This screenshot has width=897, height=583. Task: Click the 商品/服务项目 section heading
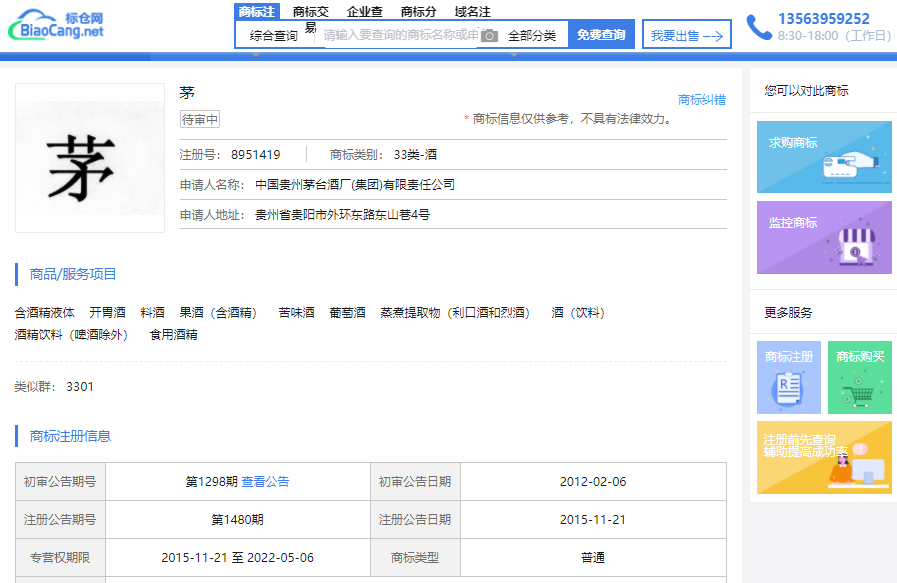pyautogui.click(x=73, y=274)
